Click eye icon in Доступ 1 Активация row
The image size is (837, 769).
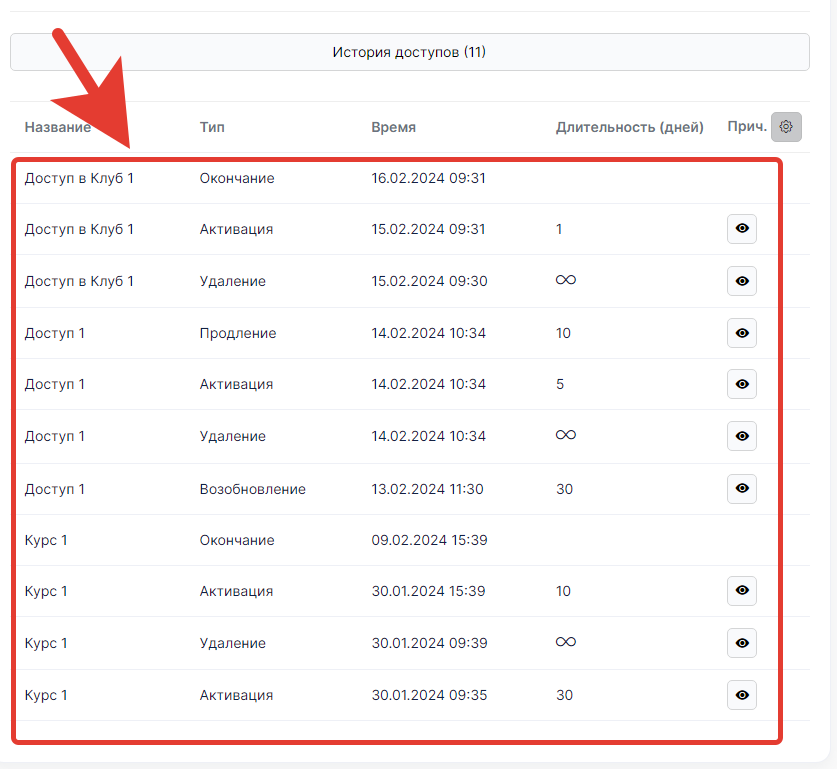[x=741, y=384]
